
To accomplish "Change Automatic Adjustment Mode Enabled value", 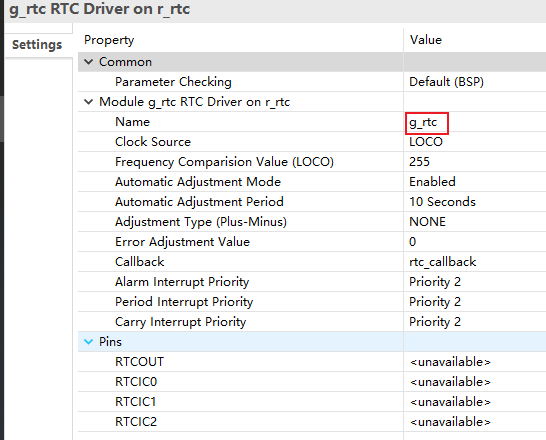I will click(x=475, y=182).
